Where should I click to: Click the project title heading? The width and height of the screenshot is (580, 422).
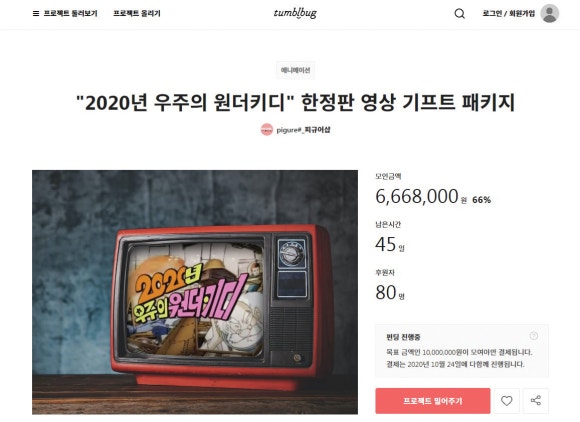click(x=296, y=102)
